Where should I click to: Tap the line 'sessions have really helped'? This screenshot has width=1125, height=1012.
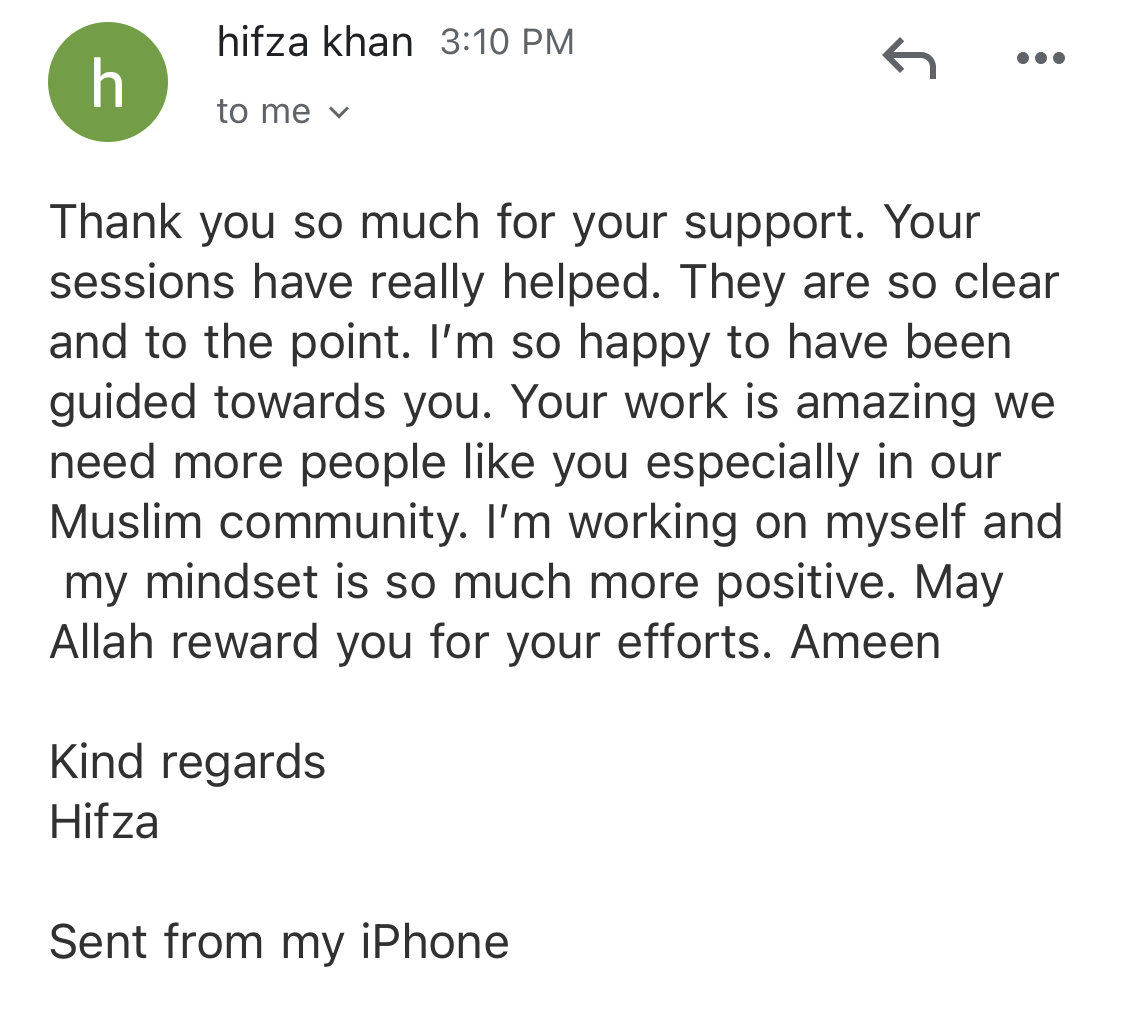tap(355, 282)
